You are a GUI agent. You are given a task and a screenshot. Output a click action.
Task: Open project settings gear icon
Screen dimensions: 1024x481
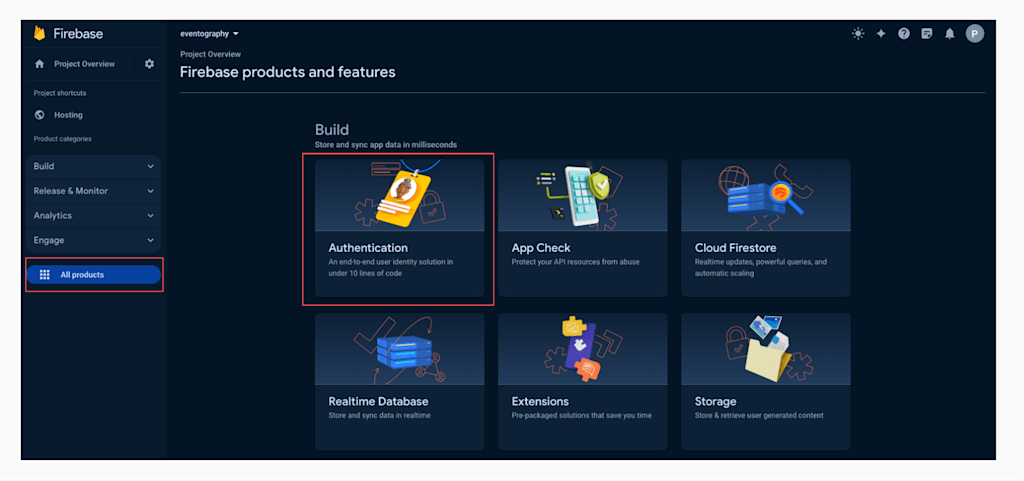(150, 64)
